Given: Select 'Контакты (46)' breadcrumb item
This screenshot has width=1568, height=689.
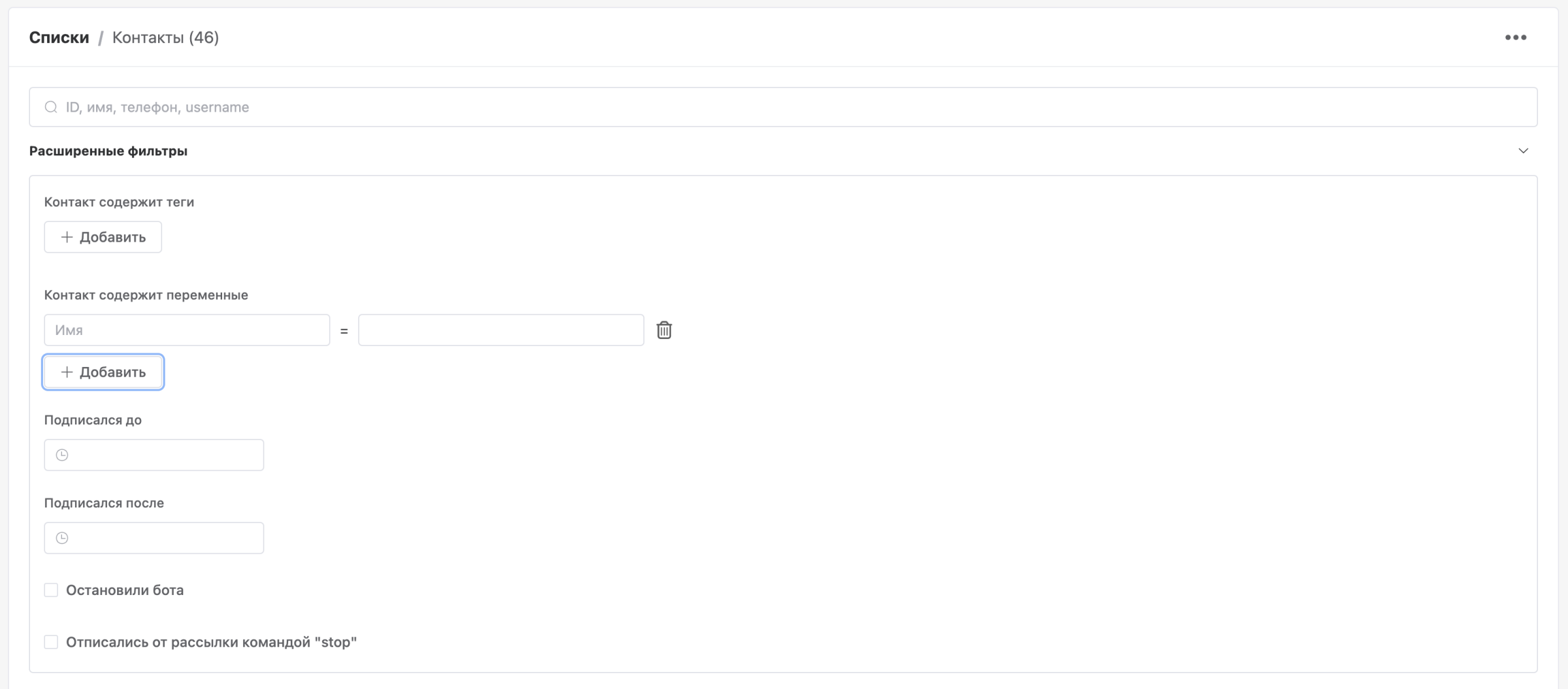Looking at the screenshot, I should point(166,38).
